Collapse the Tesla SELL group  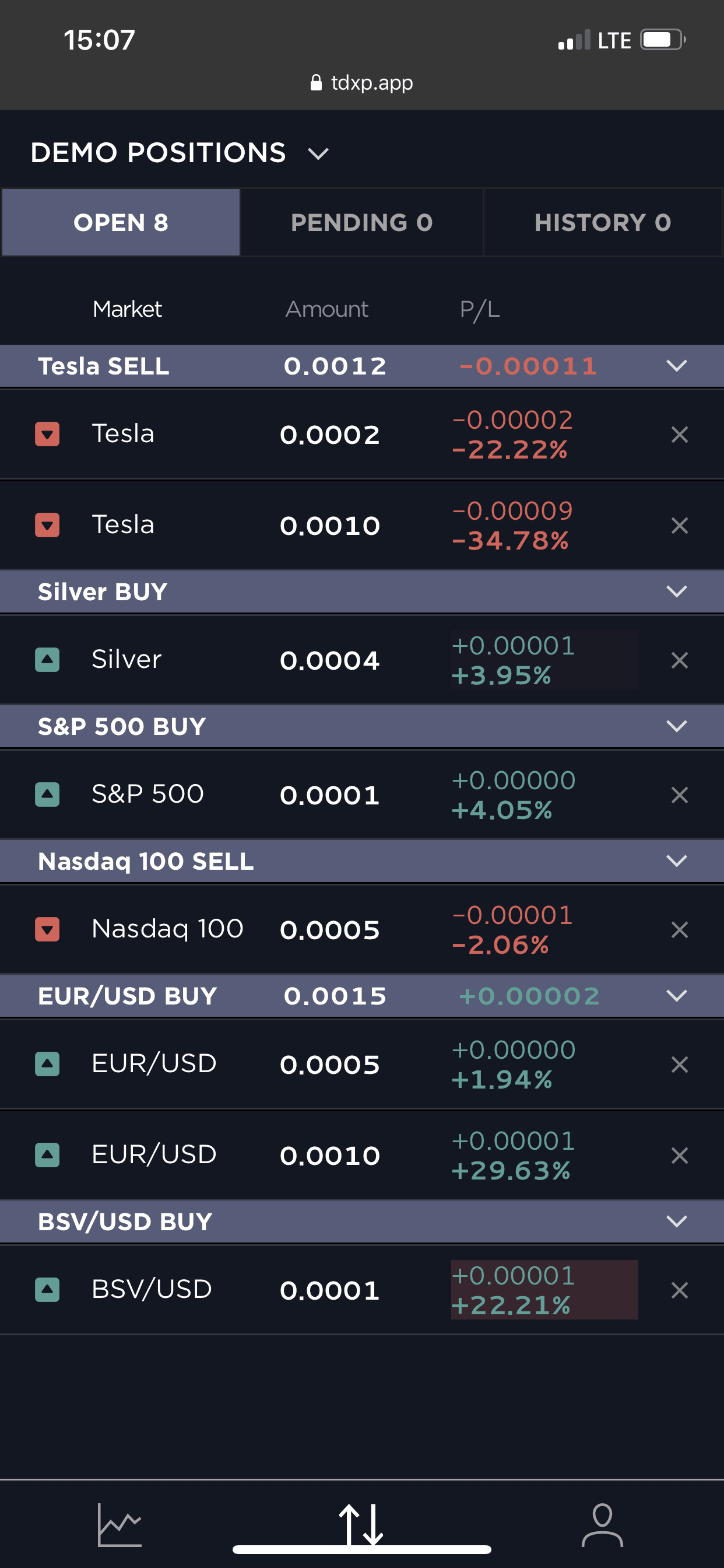coord(676,366)
